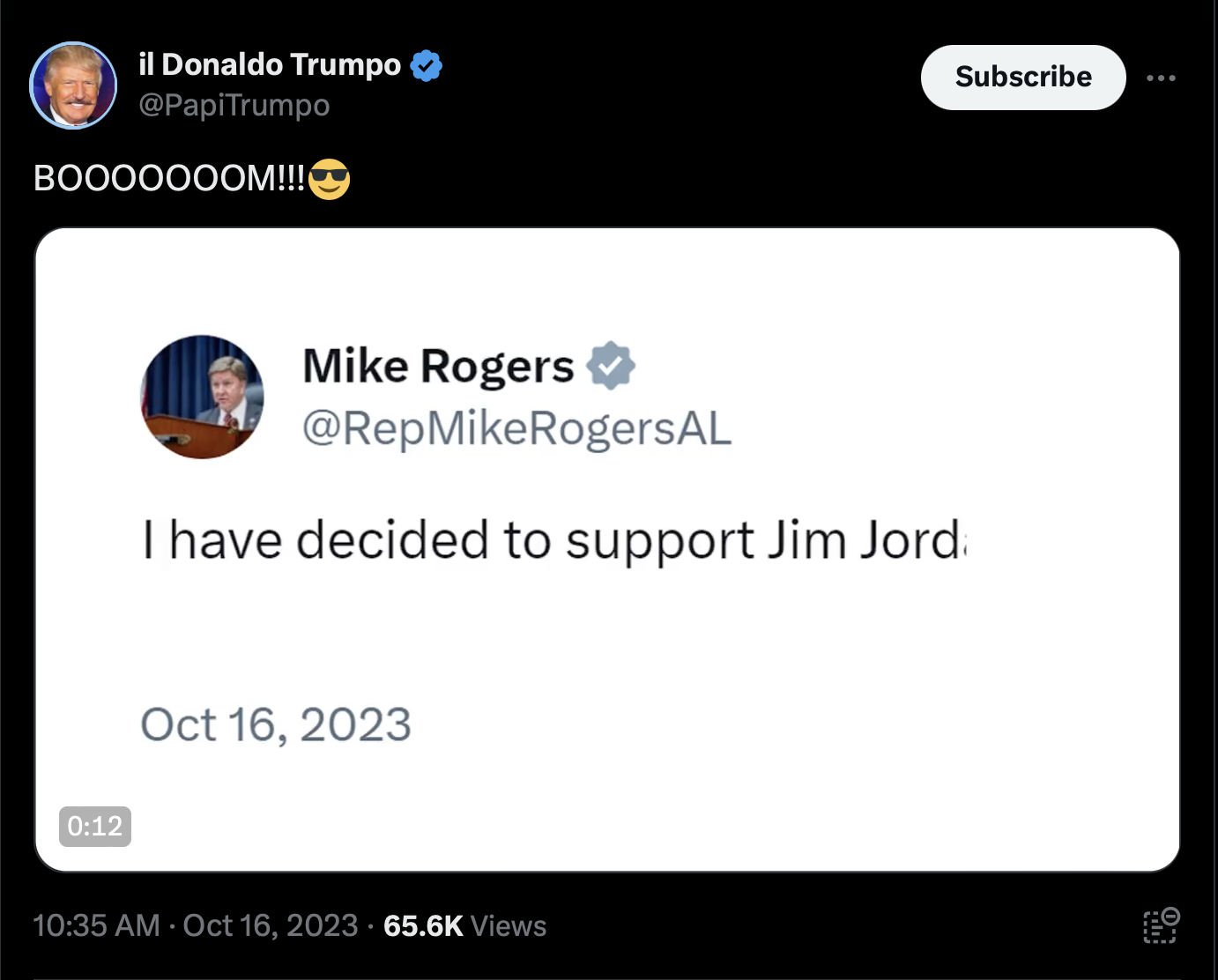1218x980 pixels.
Task: Click the 0:12 video duration badge
Action: tap(95, 827)
